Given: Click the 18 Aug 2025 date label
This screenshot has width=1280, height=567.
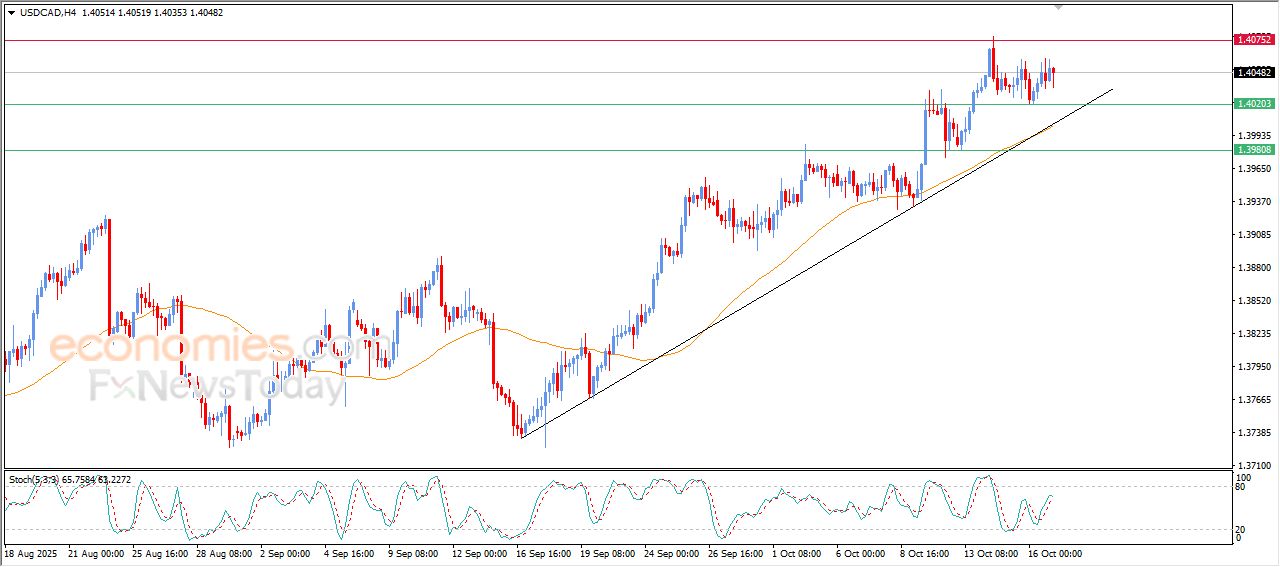Looking at the screenshot, I should click(x=31, y=553).
